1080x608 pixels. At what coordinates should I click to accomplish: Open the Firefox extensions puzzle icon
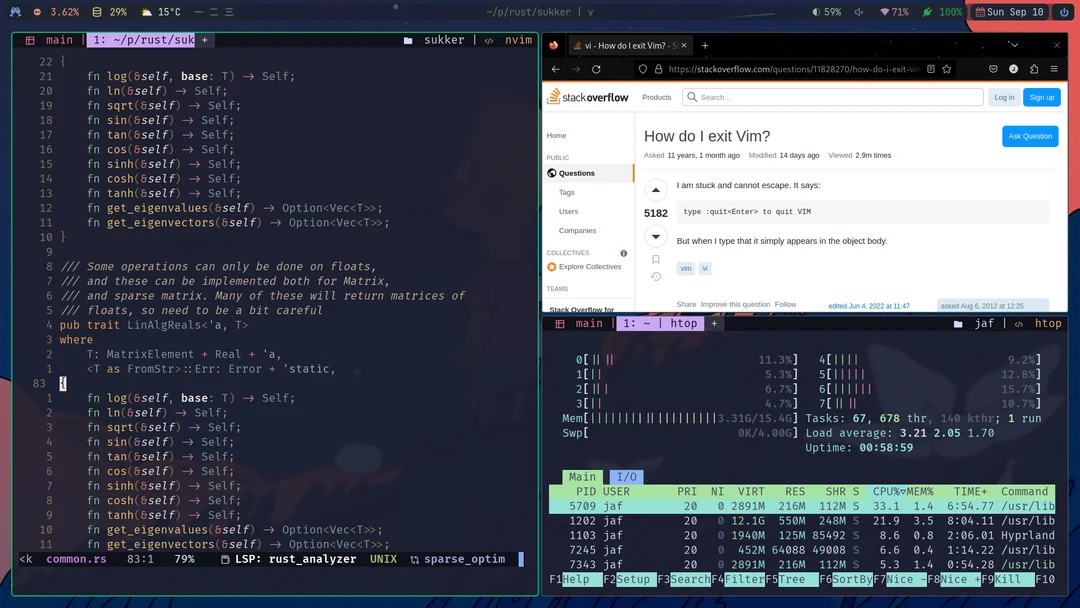click(1032, 69)
